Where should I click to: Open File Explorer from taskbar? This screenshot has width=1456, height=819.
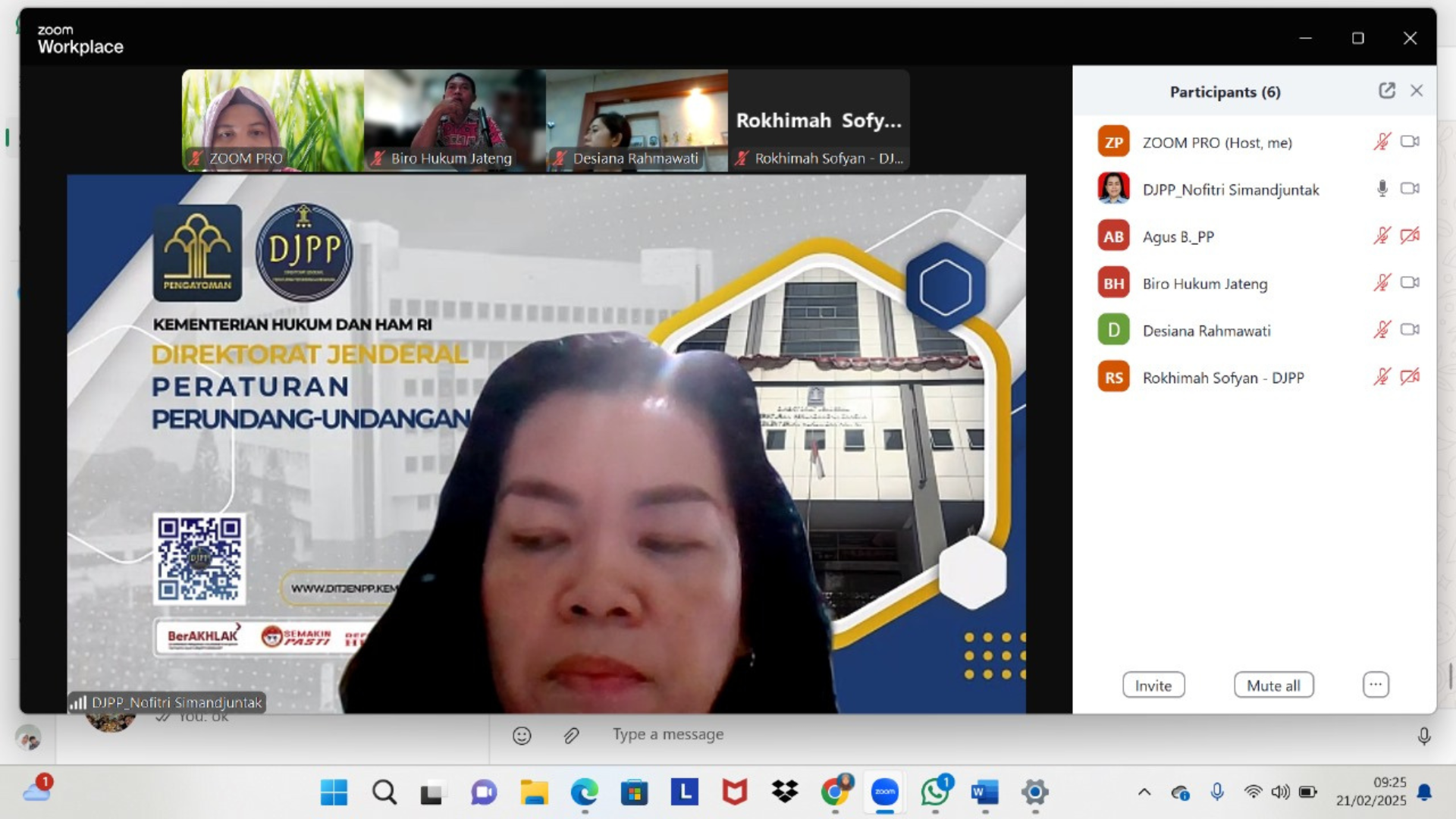click(x=534, y=792)
